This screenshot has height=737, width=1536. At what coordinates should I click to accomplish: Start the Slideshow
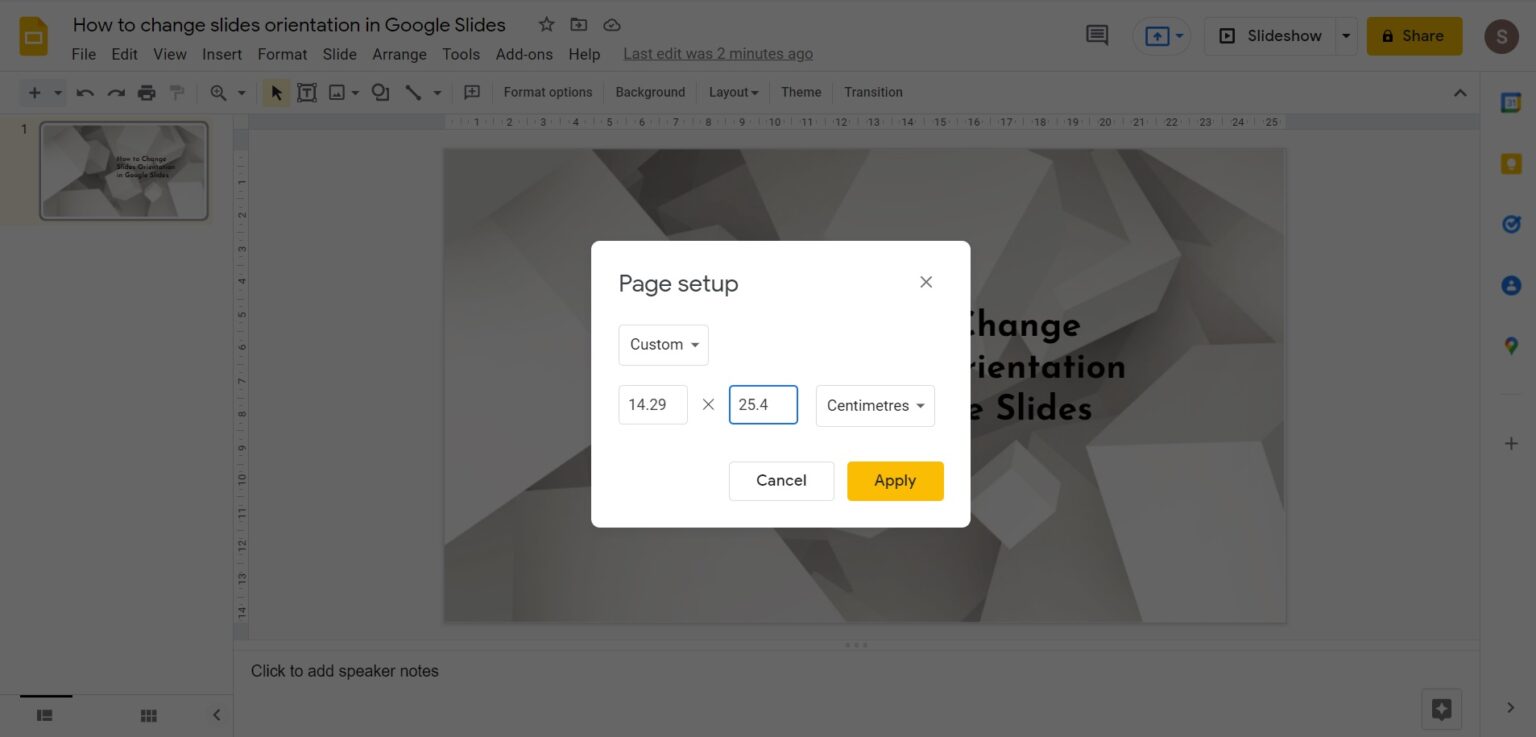click(1270, 36)
